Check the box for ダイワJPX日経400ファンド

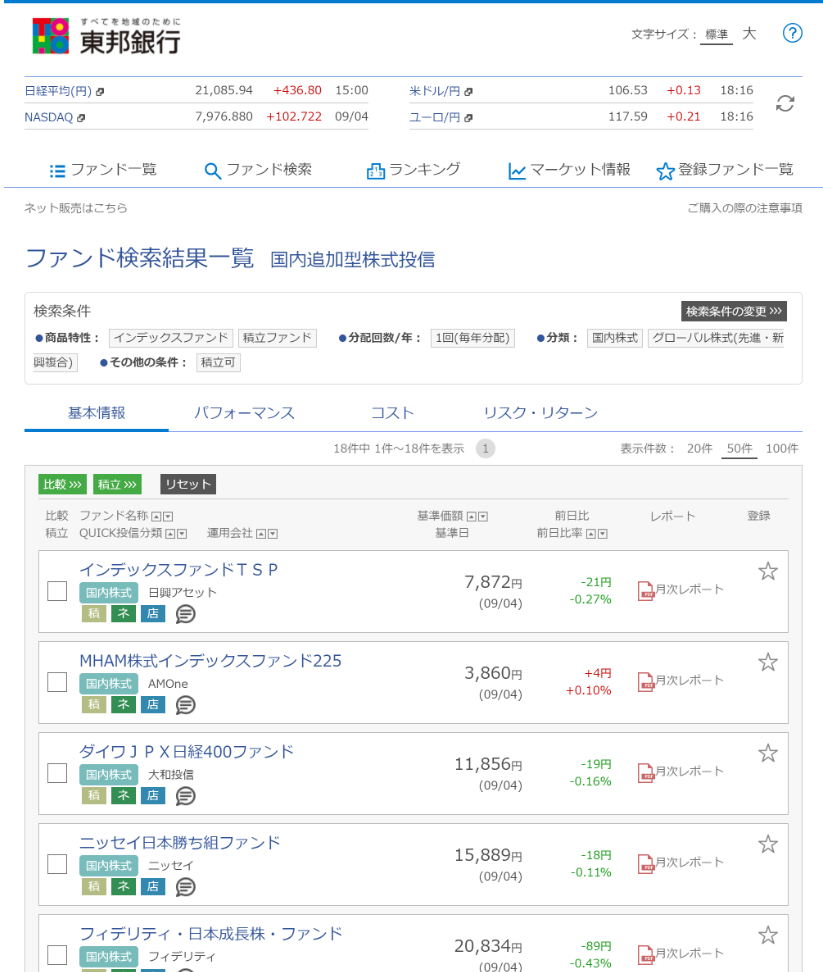point(57,773)
